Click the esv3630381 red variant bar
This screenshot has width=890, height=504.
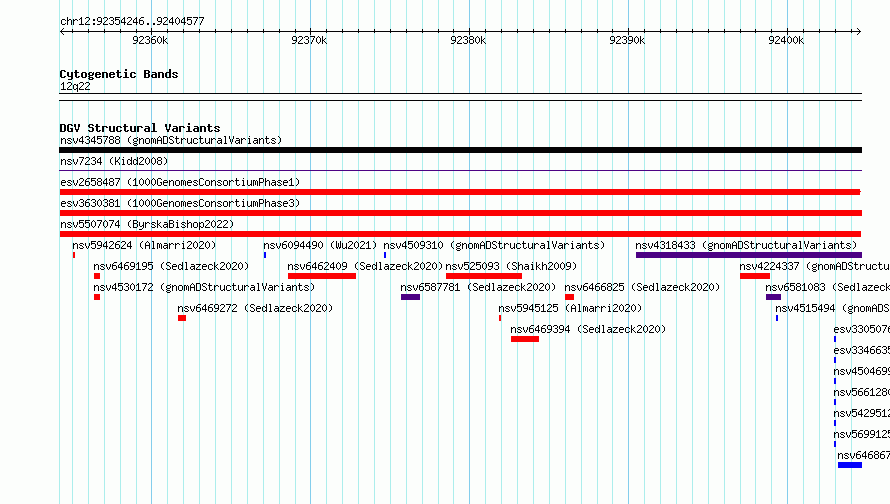[x=460, y=213]
